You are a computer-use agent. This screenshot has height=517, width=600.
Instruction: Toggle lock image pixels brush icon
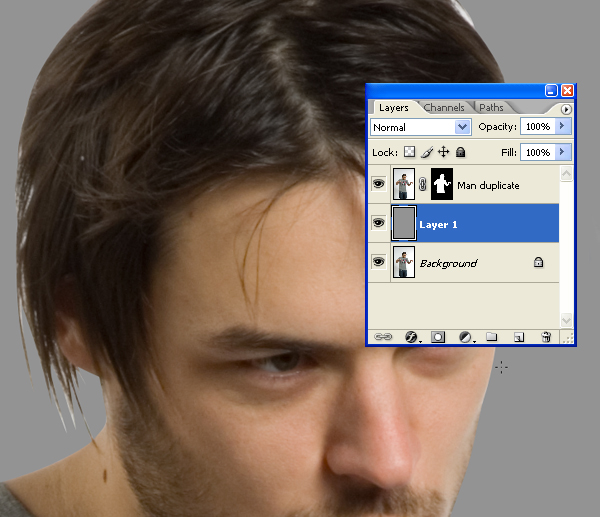pyautogui.click(x=427, y=152)
